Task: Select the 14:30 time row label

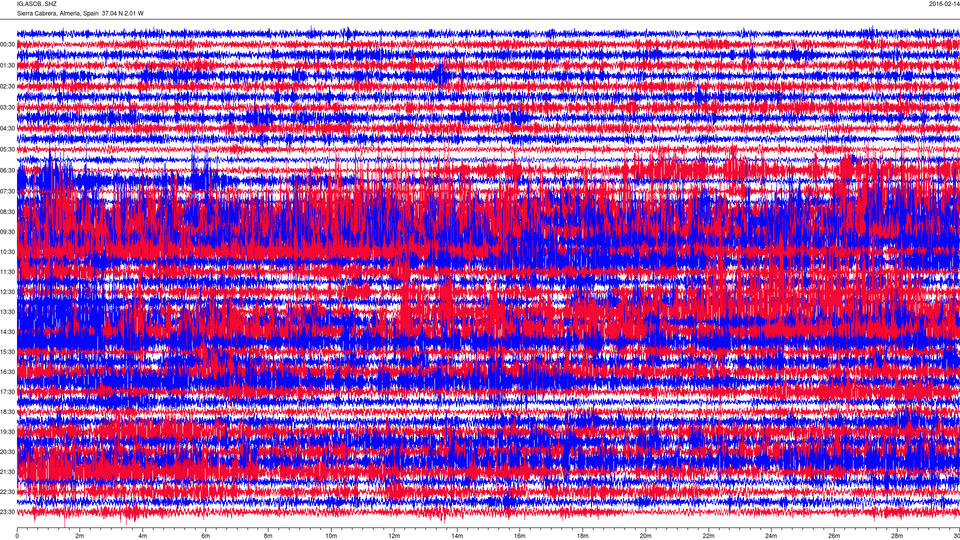Action: [x=8, y=332]
